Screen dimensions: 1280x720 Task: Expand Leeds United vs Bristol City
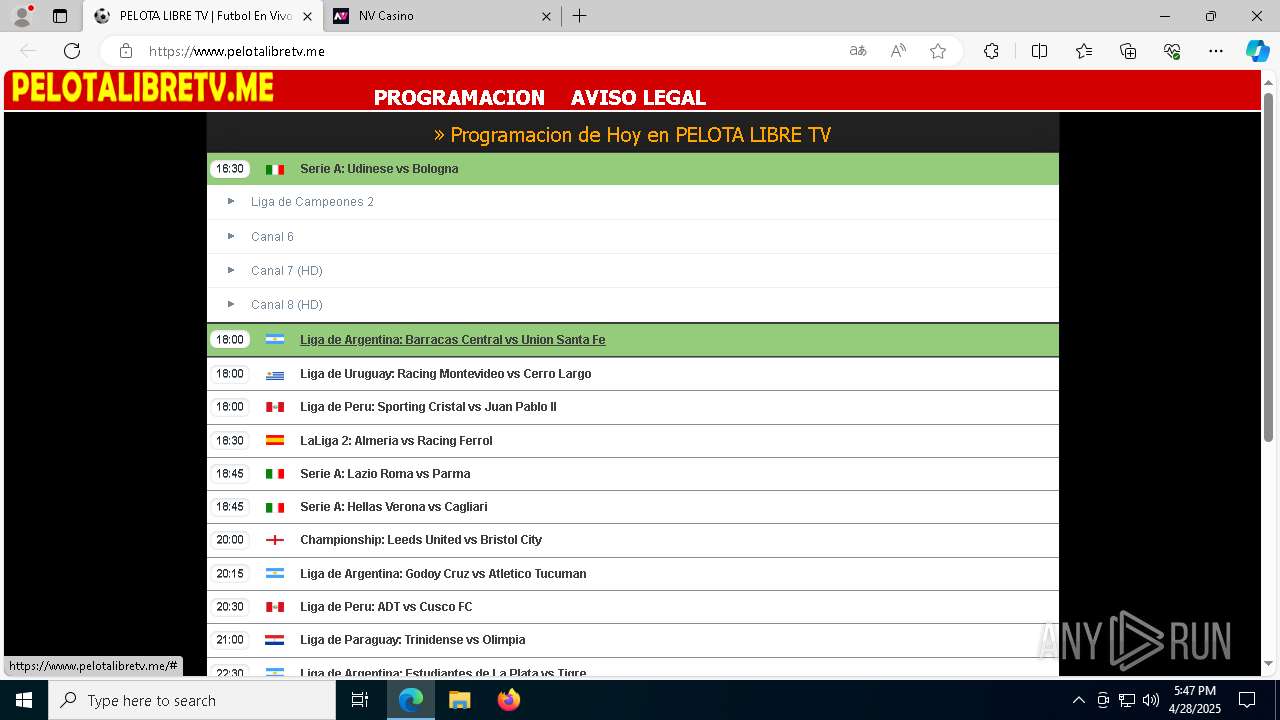coord(633,540)
